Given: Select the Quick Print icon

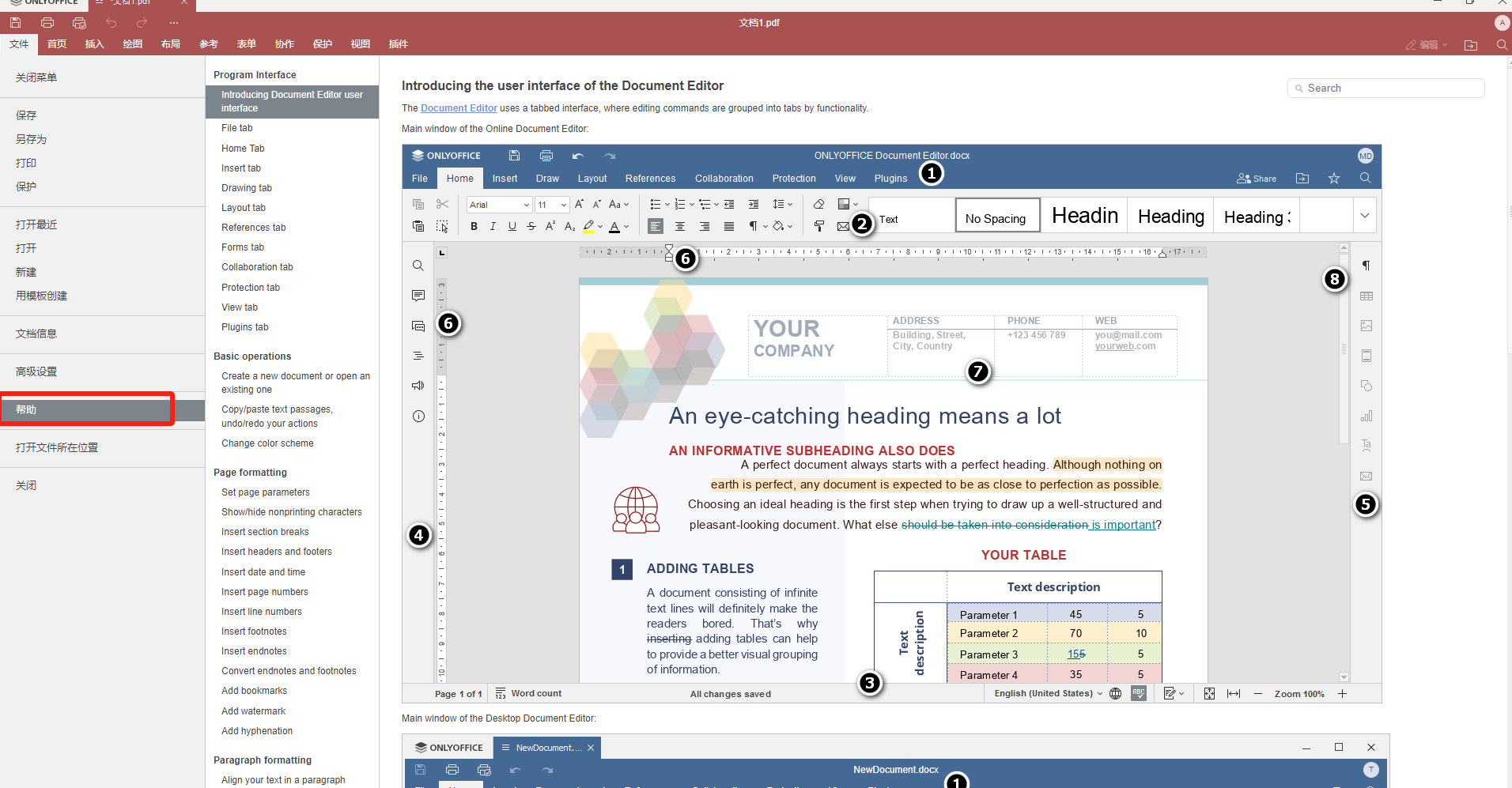Looking at the screenshot, I should coord(78,22).
